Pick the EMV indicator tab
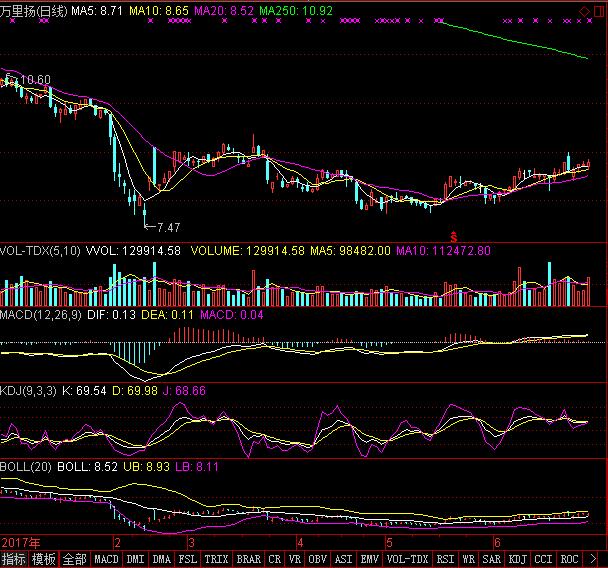 [370, 559]
